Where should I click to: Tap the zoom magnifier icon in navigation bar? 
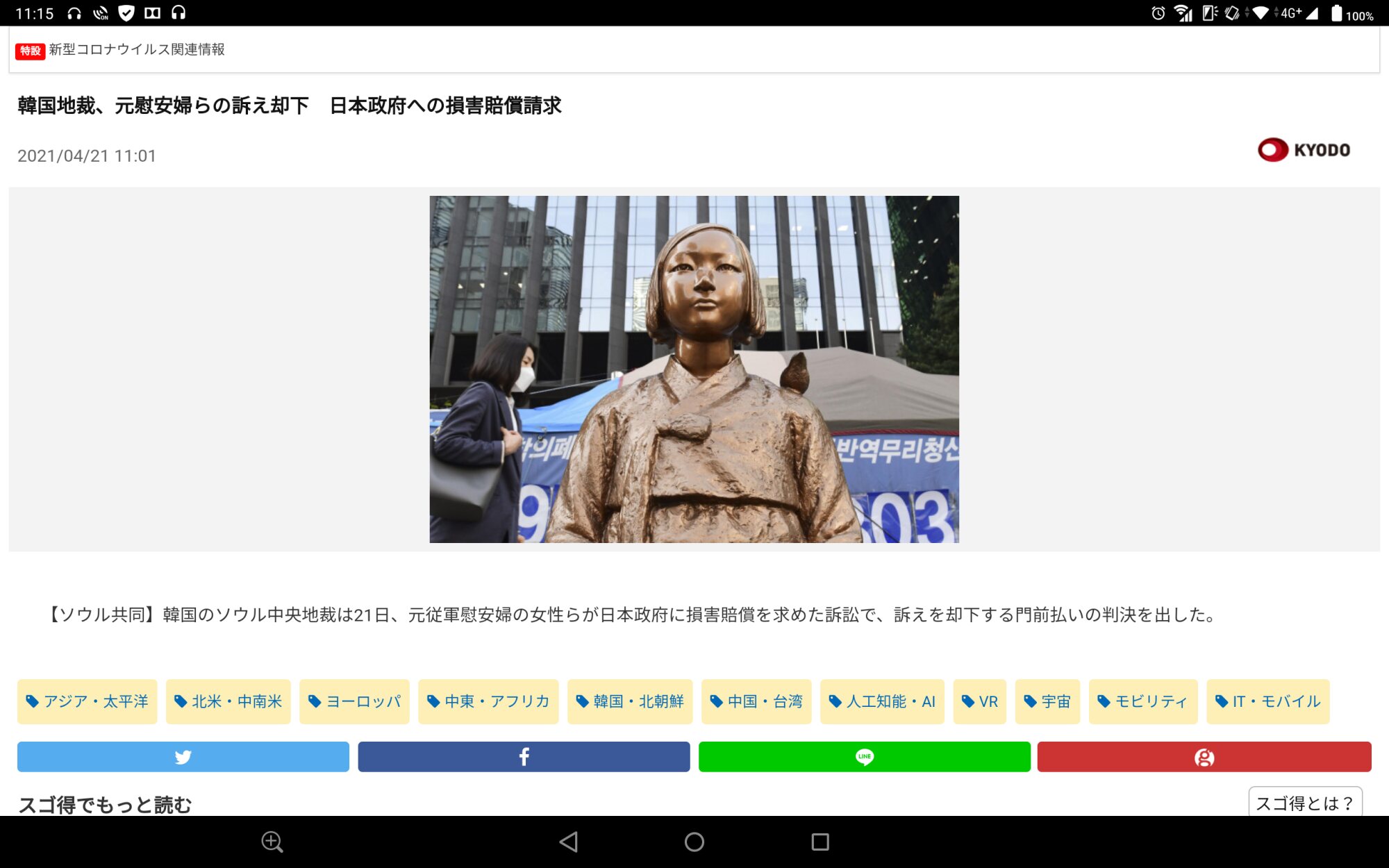(272, 842)
